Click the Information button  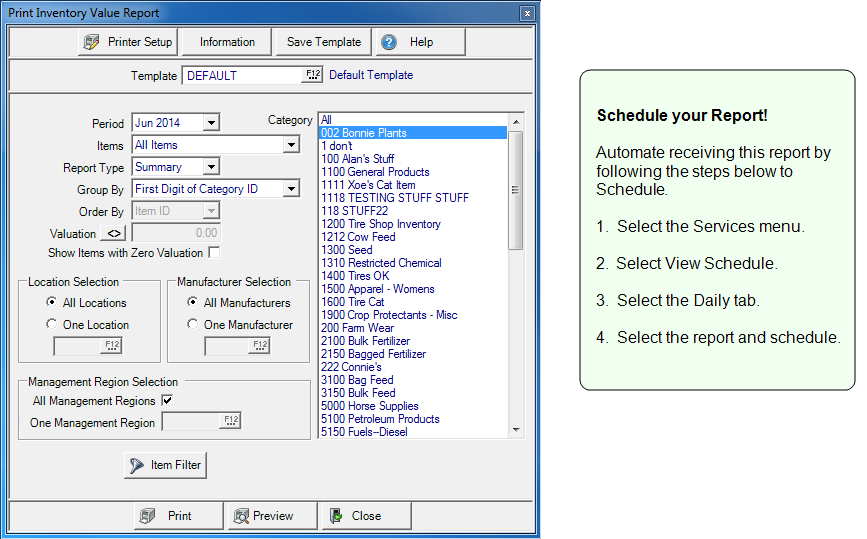pos(227,42)
